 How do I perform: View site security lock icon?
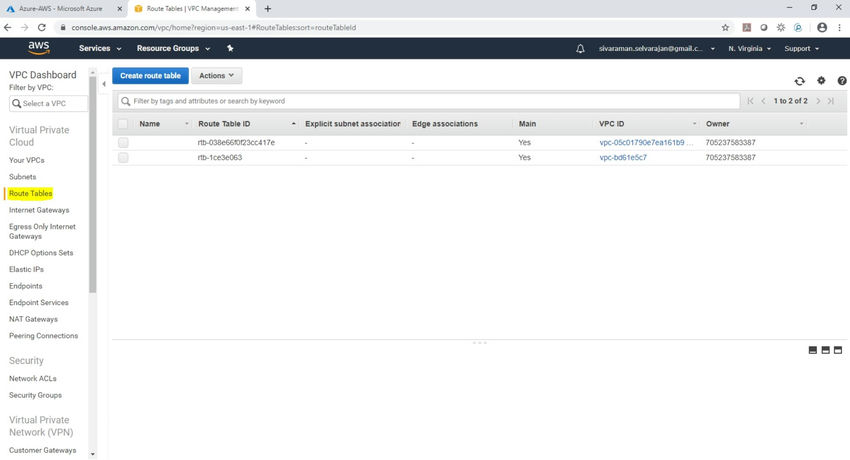[63, 28]
